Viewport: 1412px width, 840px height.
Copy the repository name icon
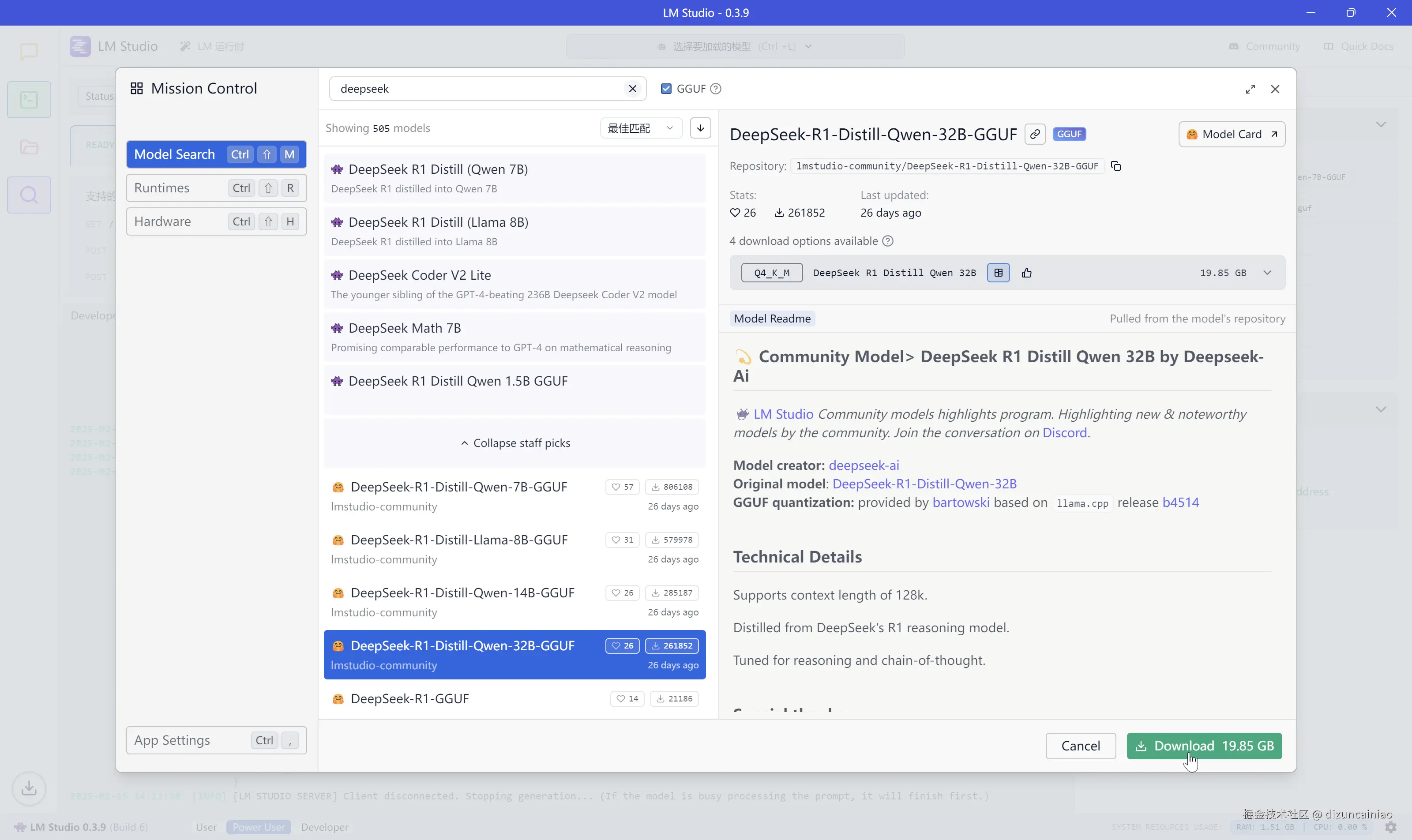[1116, 166]
